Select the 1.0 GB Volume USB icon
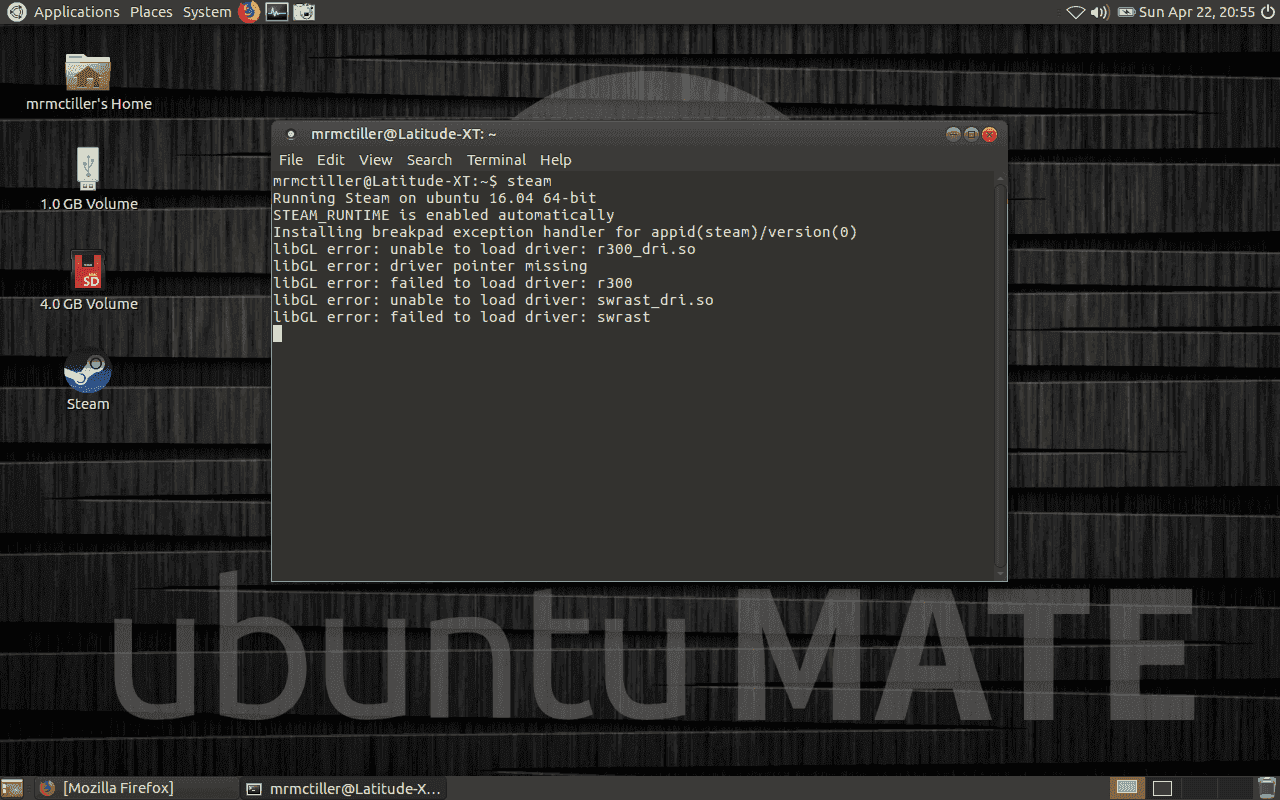The height and width of the screenshot is (800, 1280). pyautogui.click(x=88, y=170)
